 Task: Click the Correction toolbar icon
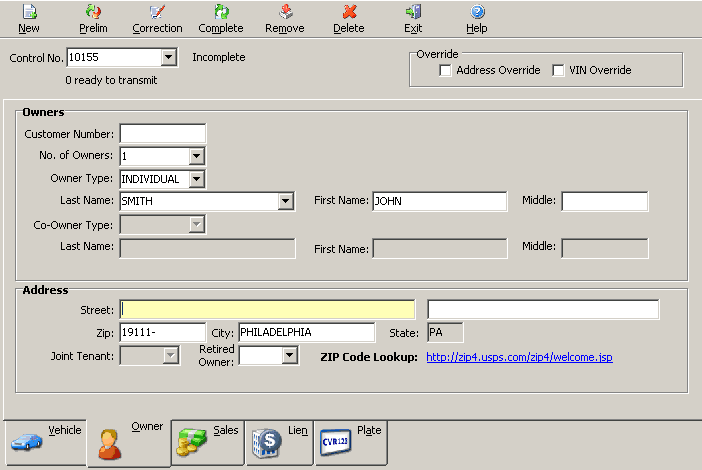point(157,13)
